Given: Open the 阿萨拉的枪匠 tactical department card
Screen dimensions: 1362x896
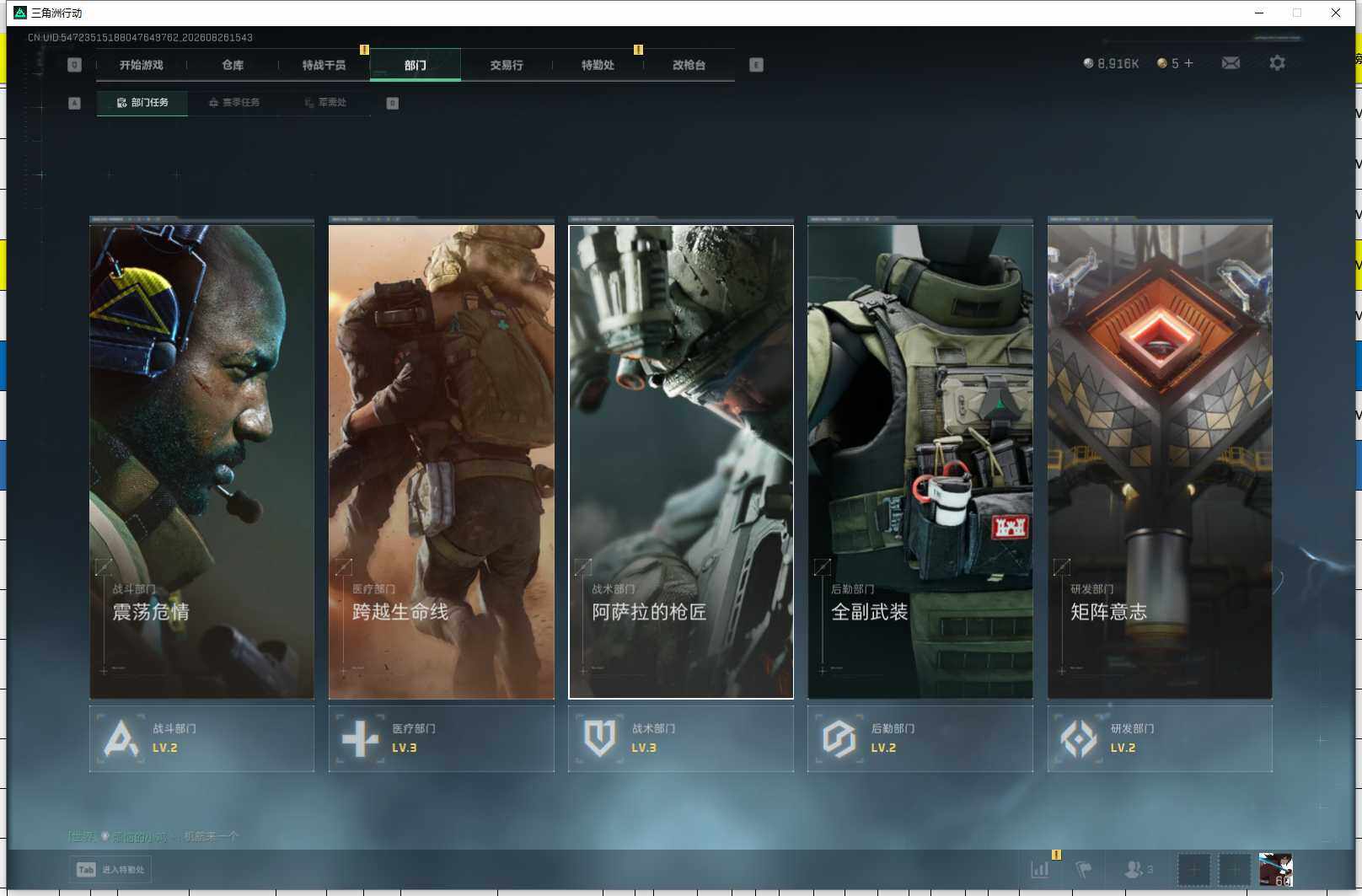Looking at the screenshot, I should [681, 461].
